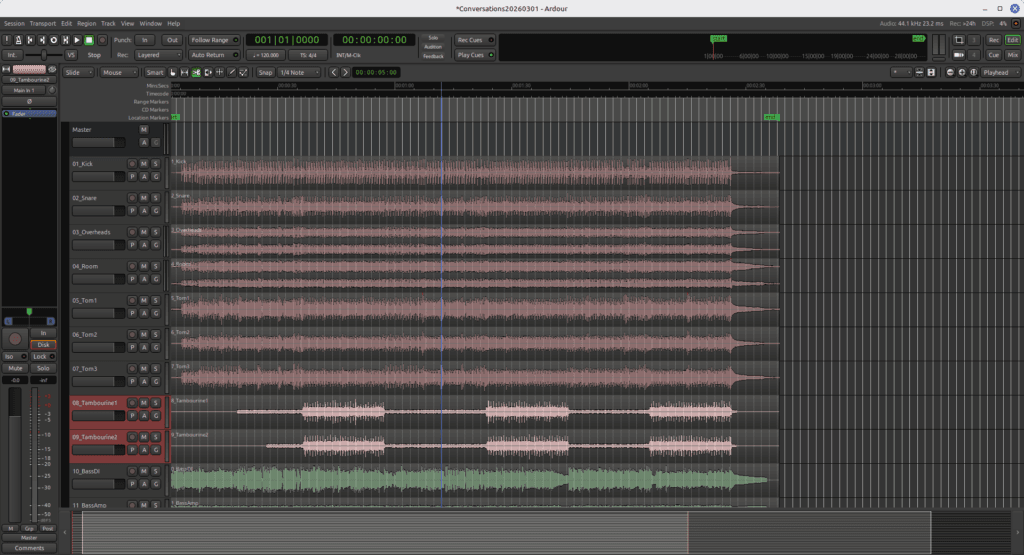Image resolution: width=1024 pixels, height=555 pixels.
Task: Open the Session menu
Action: pyautogui.click(x=14, y=23)
